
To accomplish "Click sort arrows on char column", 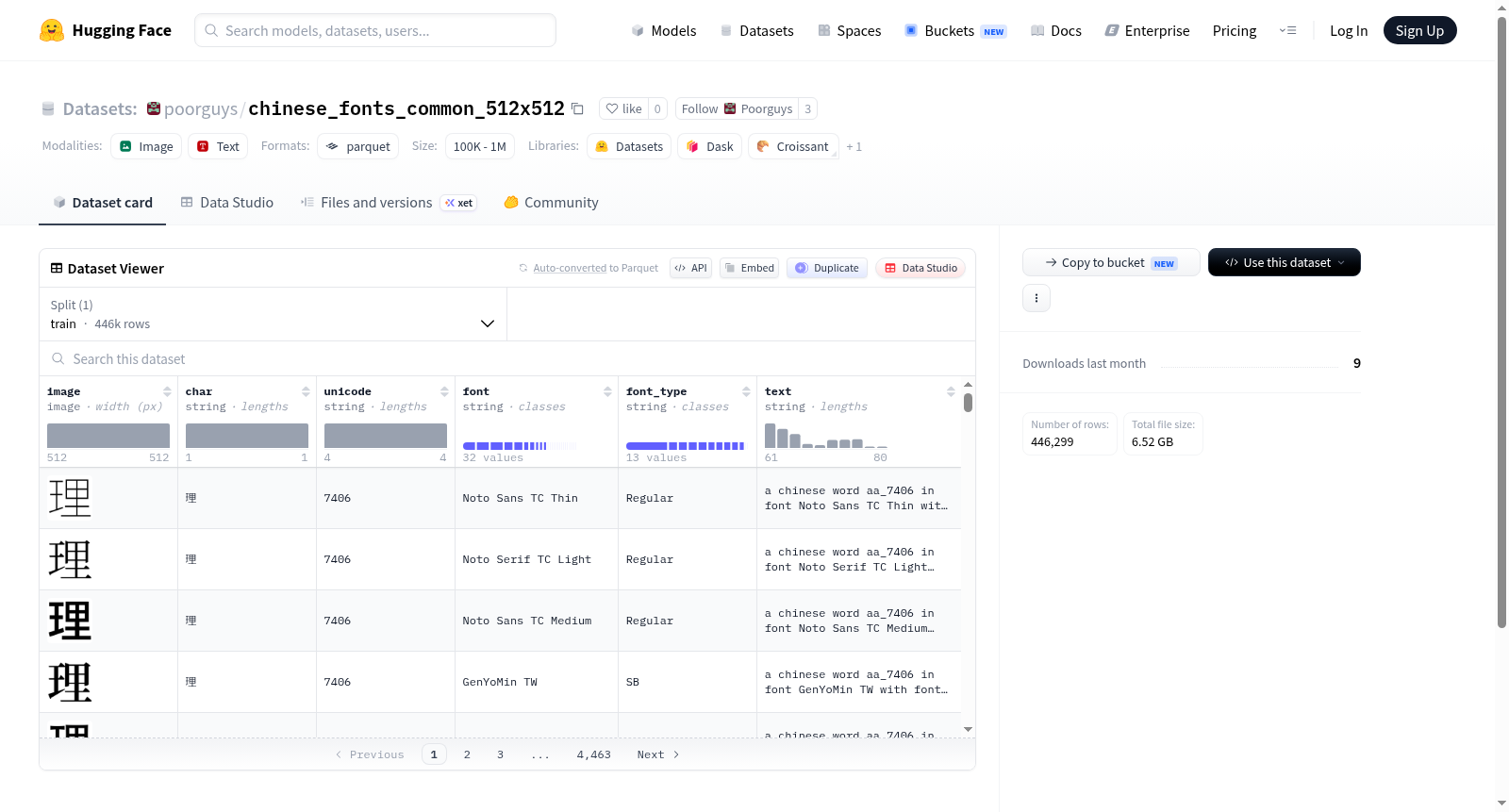I will pos(306,391).
